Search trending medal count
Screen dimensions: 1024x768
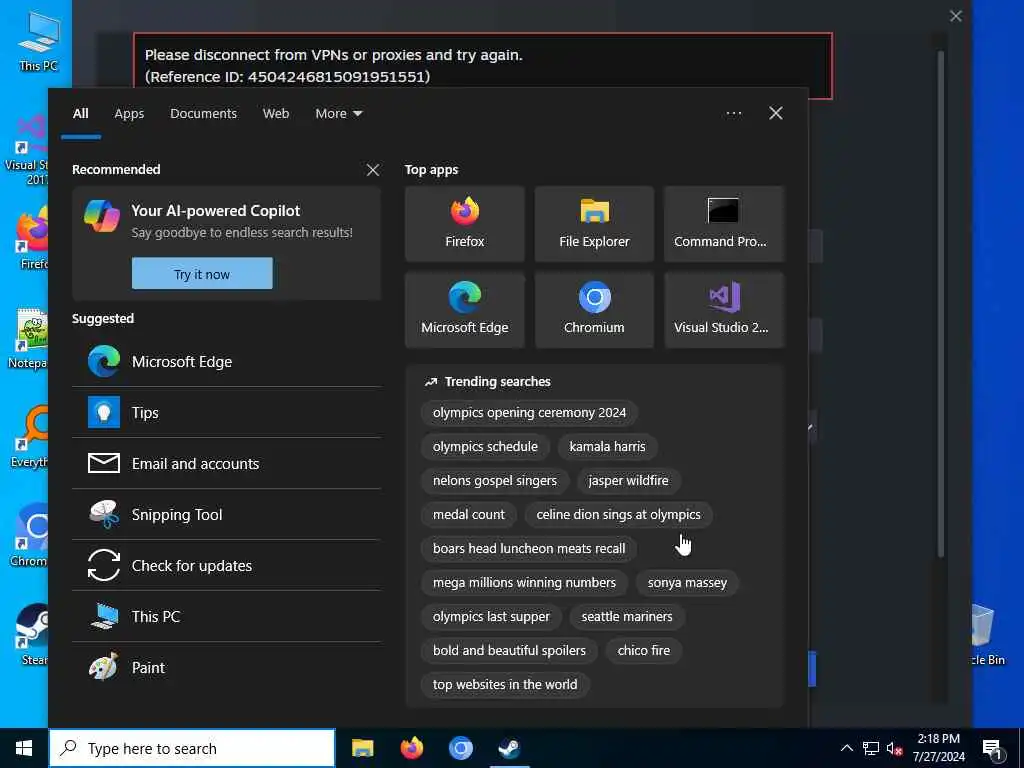(x=469, y=515)
